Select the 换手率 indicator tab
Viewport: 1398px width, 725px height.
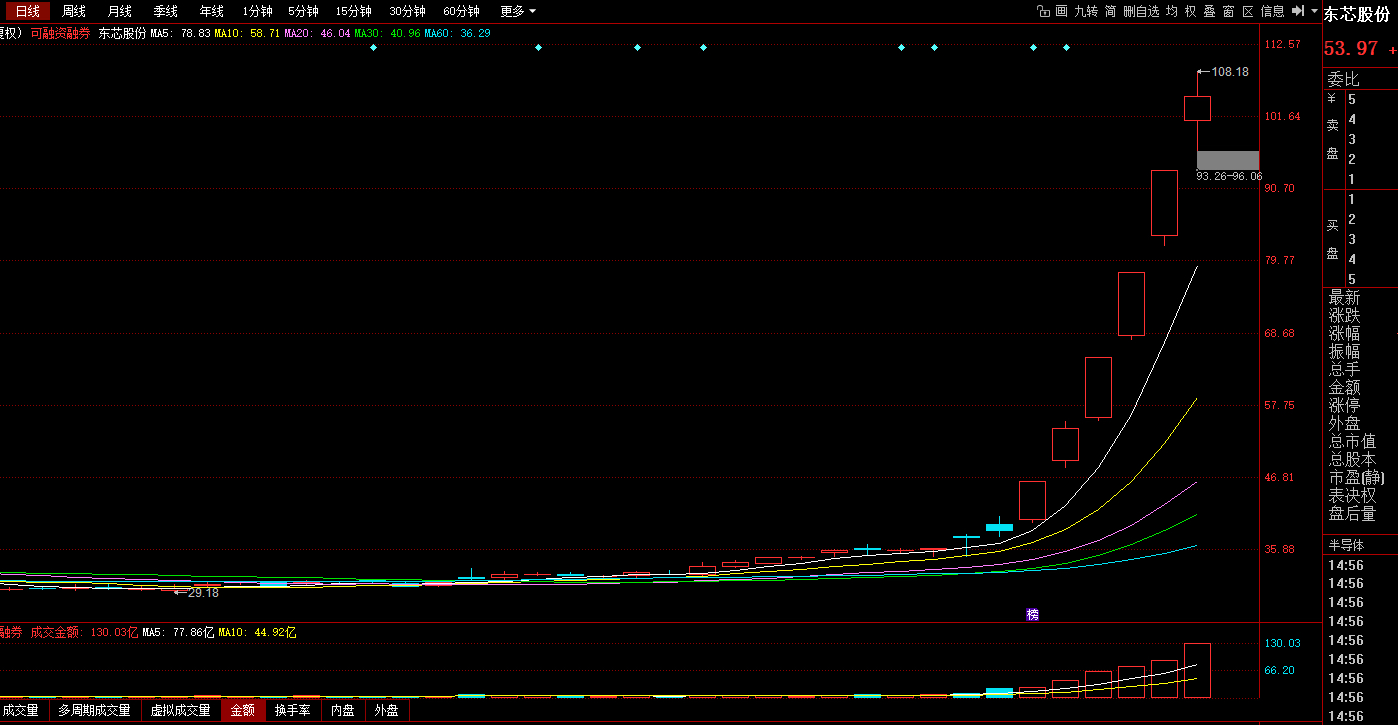[x=293, y=711]
